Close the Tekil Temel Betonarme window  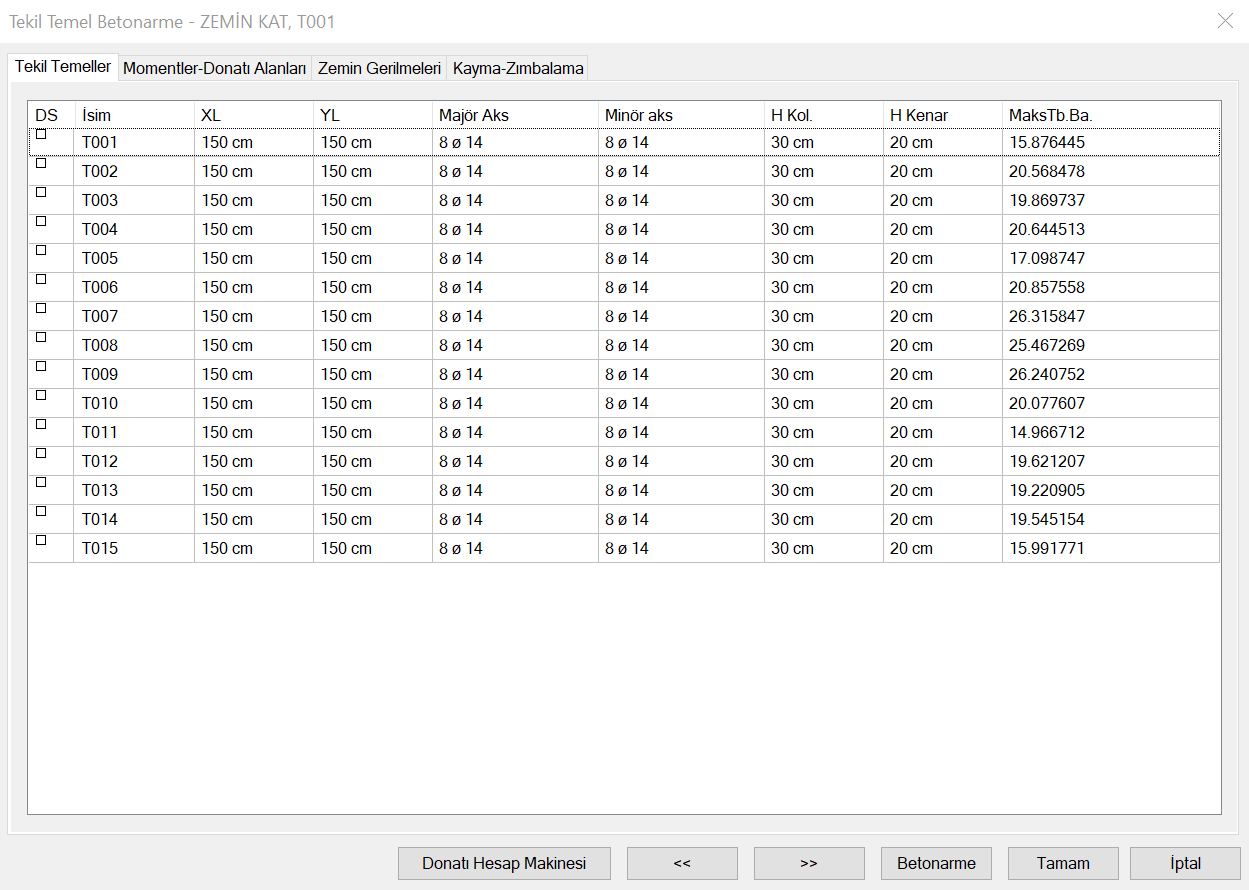pos(1225,21)
